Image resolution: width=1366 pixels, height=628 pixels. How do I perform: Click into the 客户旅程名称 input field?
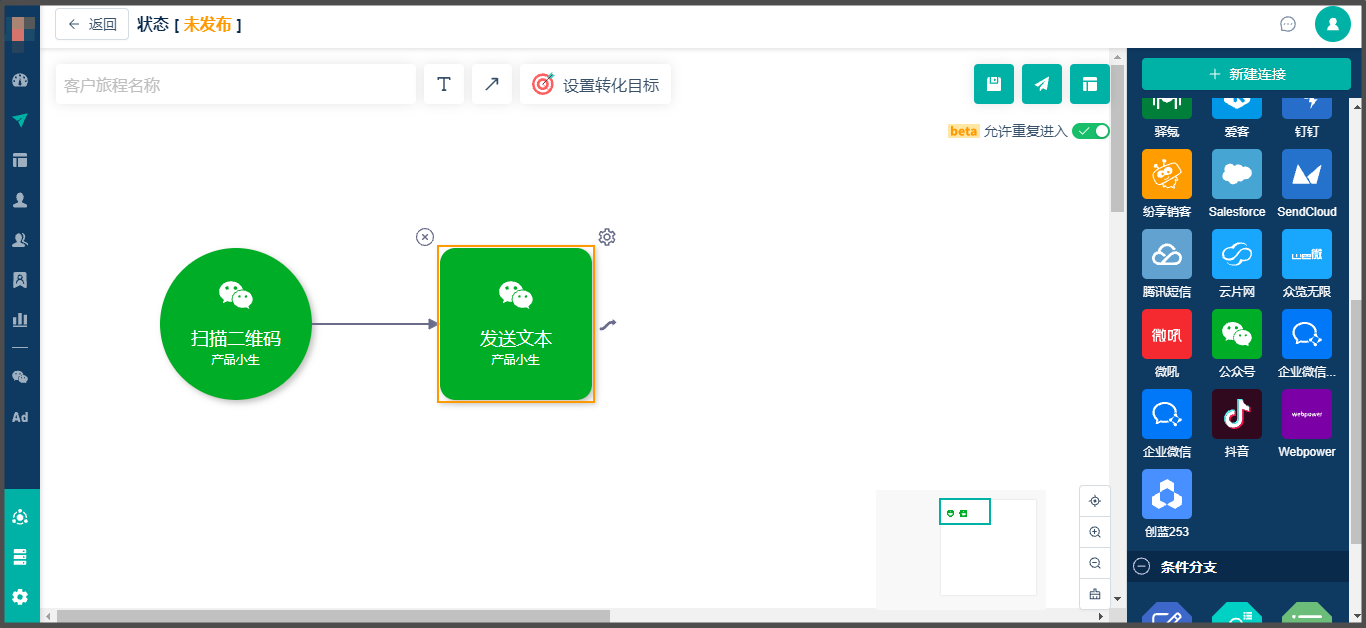coord(236,84)
